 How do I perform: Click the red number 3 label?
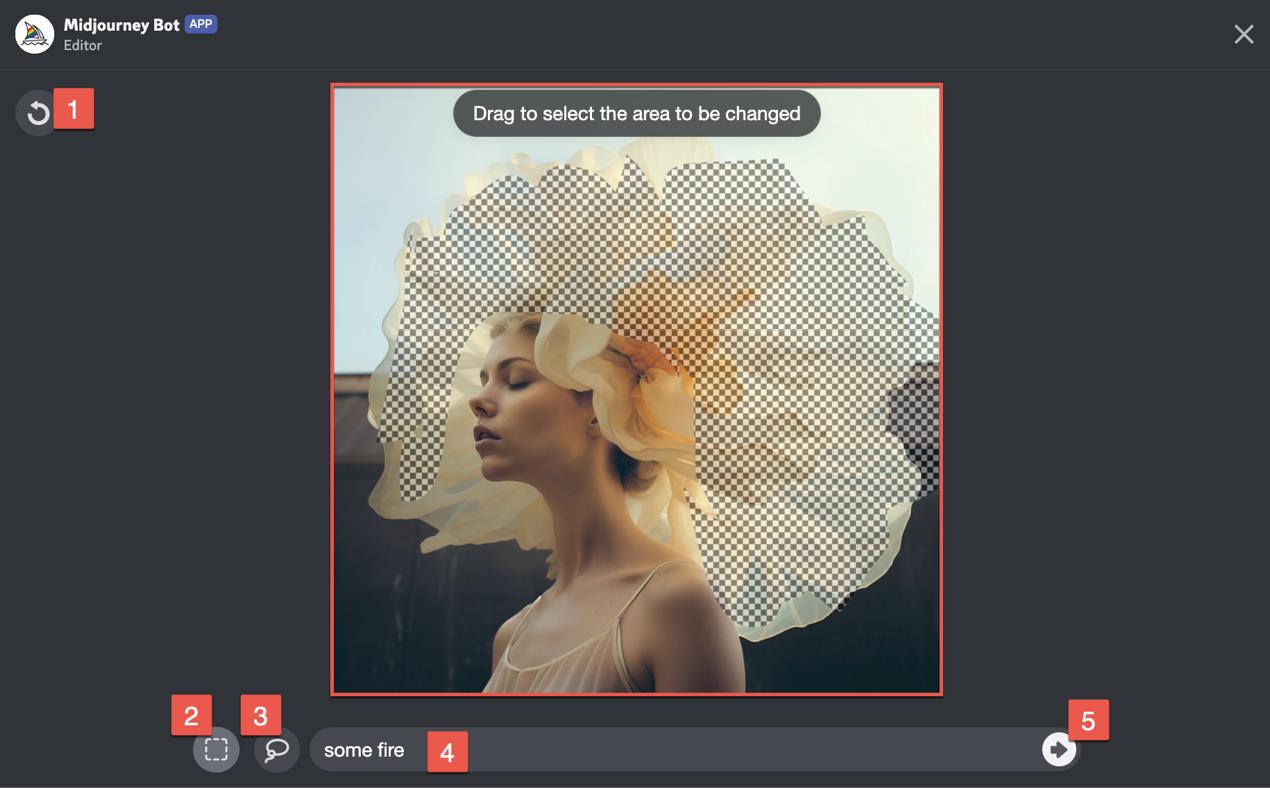point(260,716)
